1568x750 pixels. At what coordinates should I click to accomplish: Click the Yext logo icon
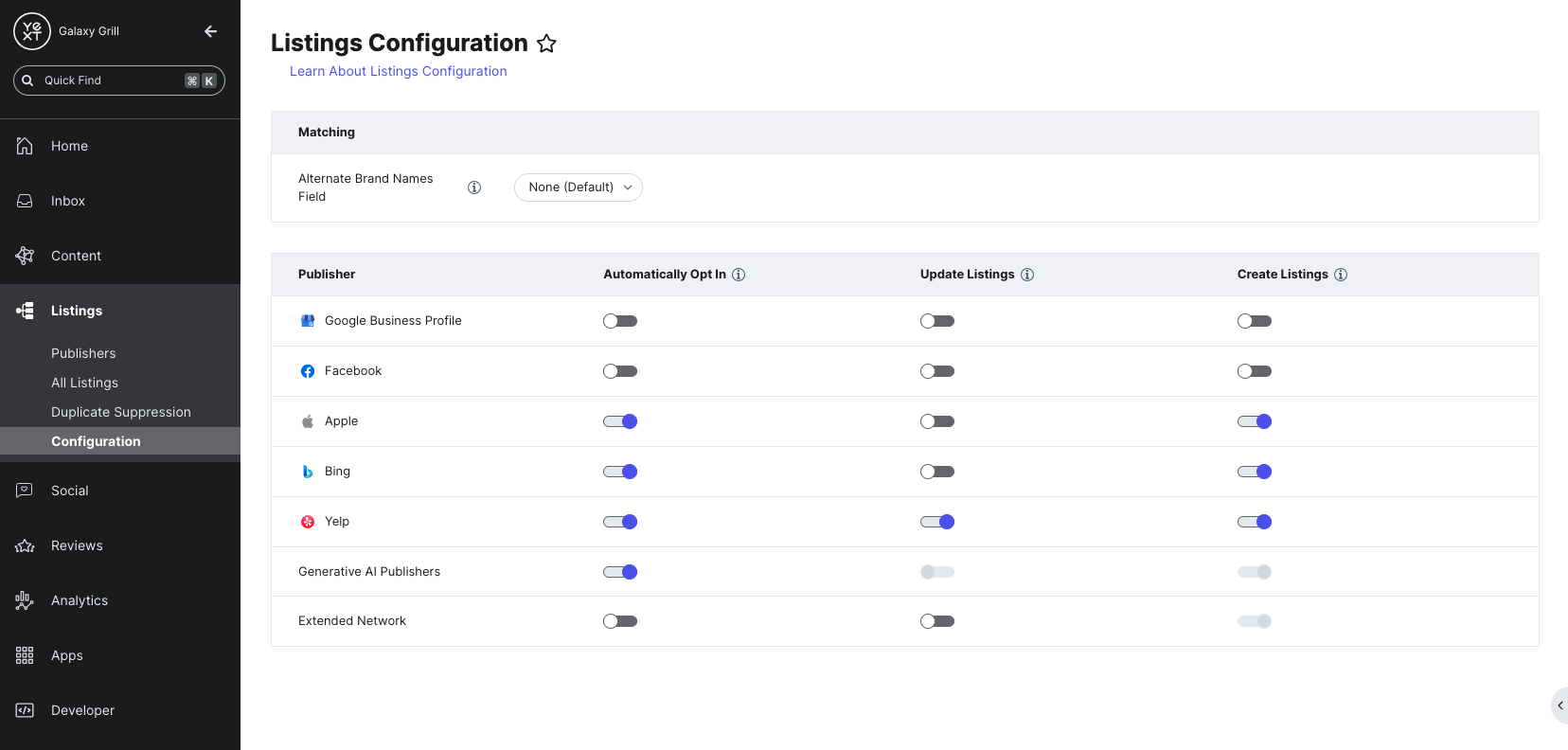pyautogui.click(x=32, y=31)
